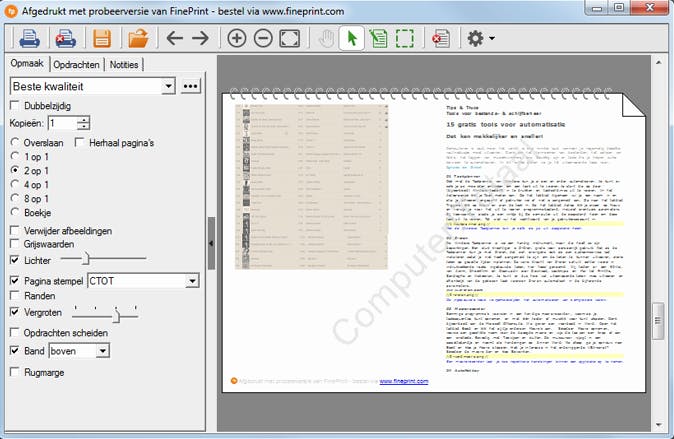Click the settings gear icon

coord(475,39)
